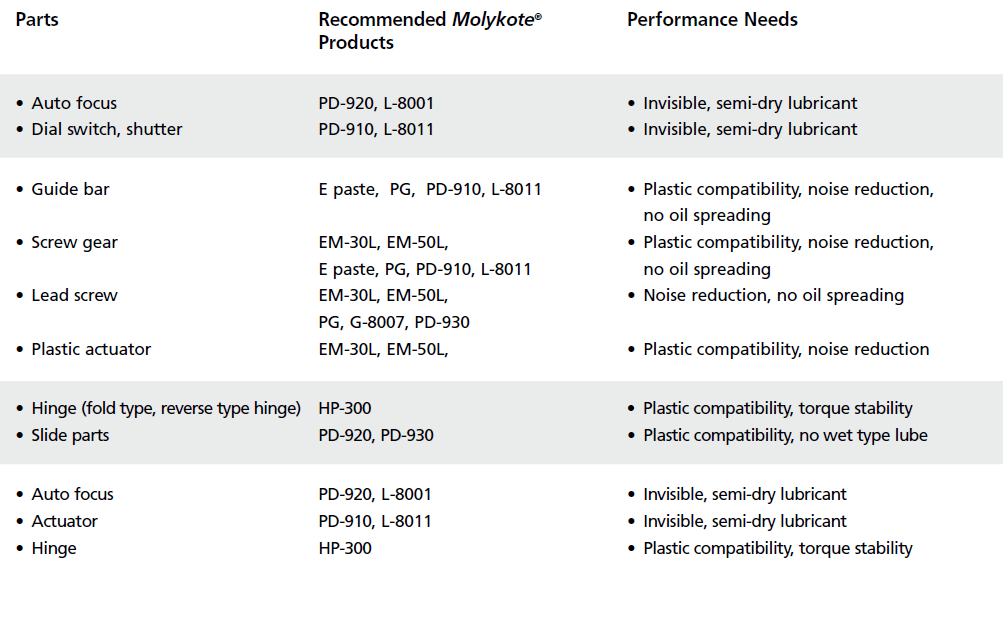Click the Lead screw part entry
This screenshot has width=1003, height=640.
74,295
